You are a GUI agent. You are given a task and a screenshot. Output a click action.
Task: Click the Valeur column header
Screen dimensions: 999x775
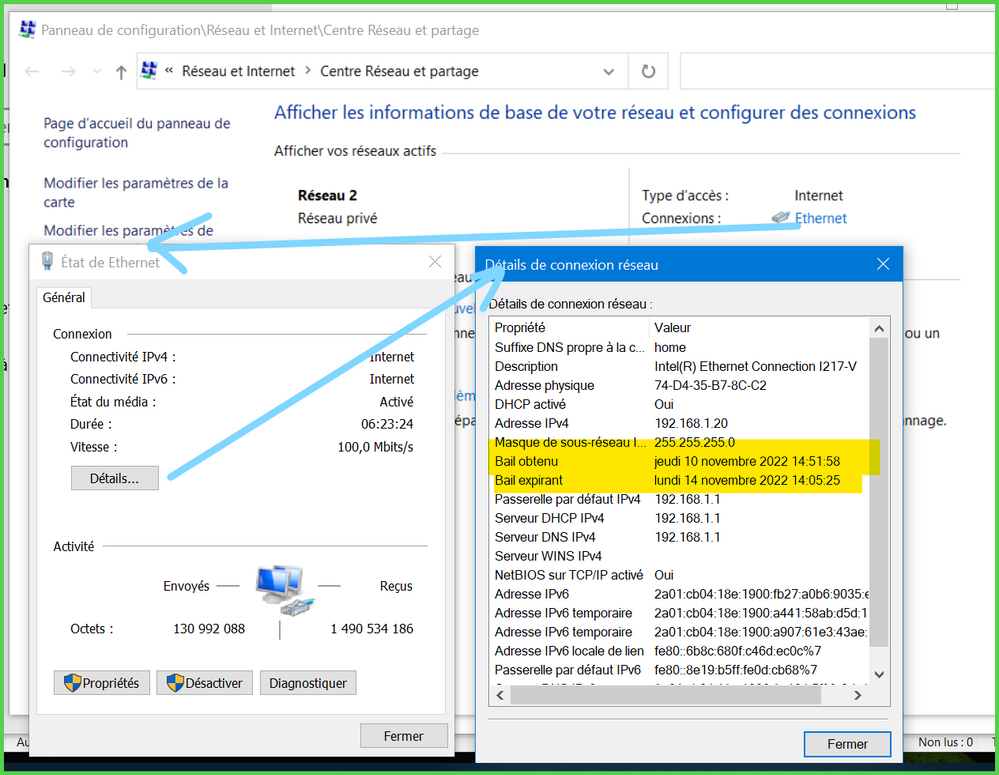click(x=759, y=328)
